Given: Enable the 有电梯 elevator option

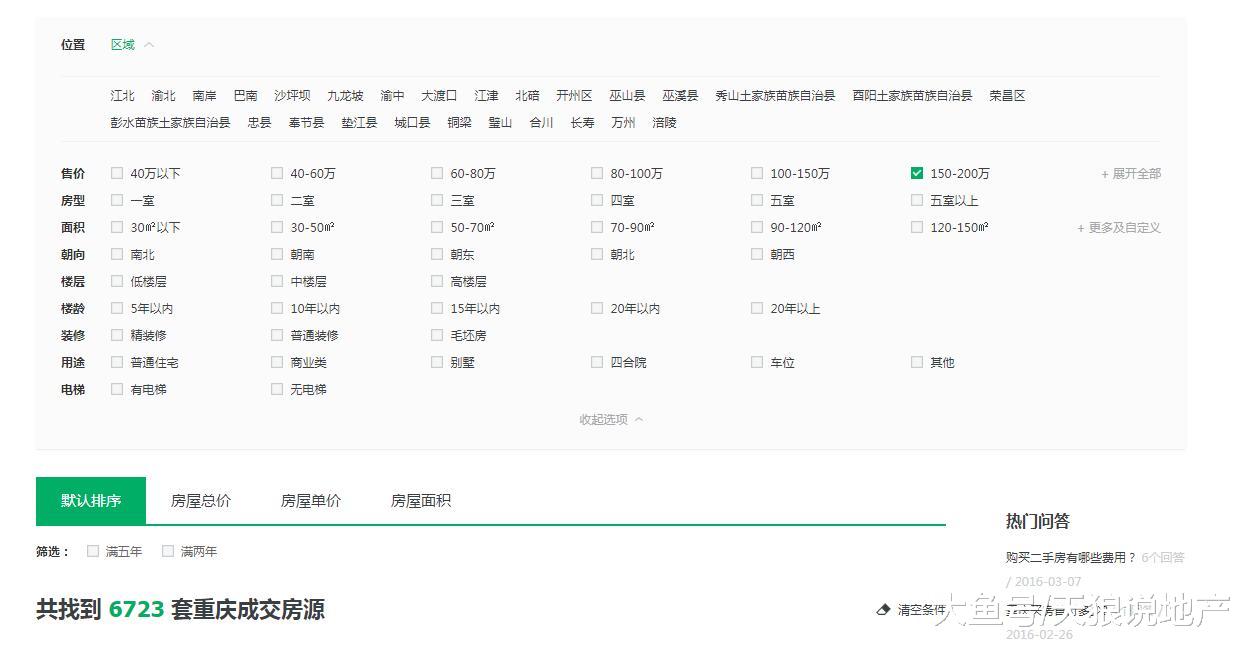Looking at the screenshot, I should point(117,389).
